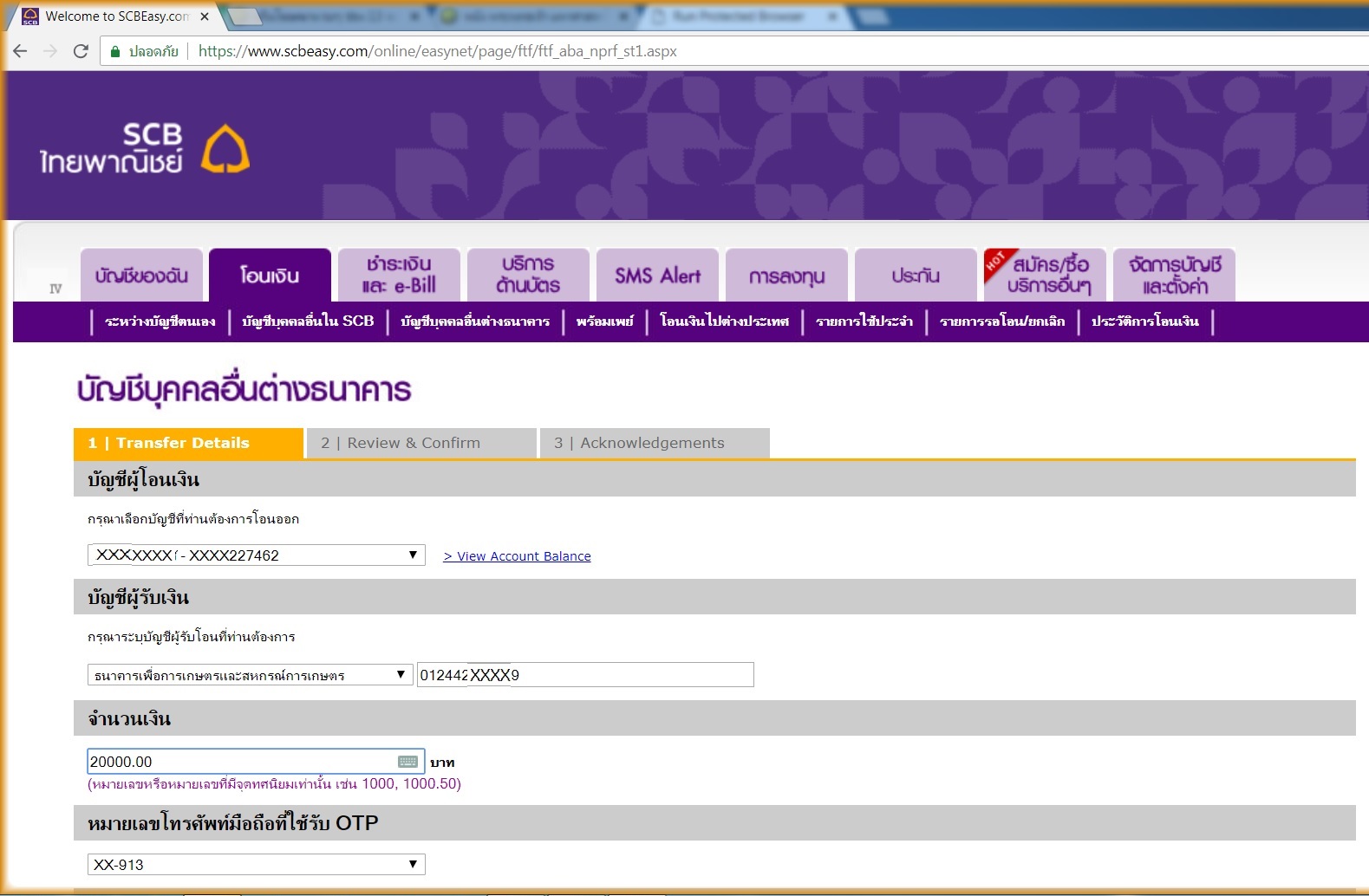Select the โอนเงิน main tab
Viewport: 1369px width, 896px height.
pos(270,276)
